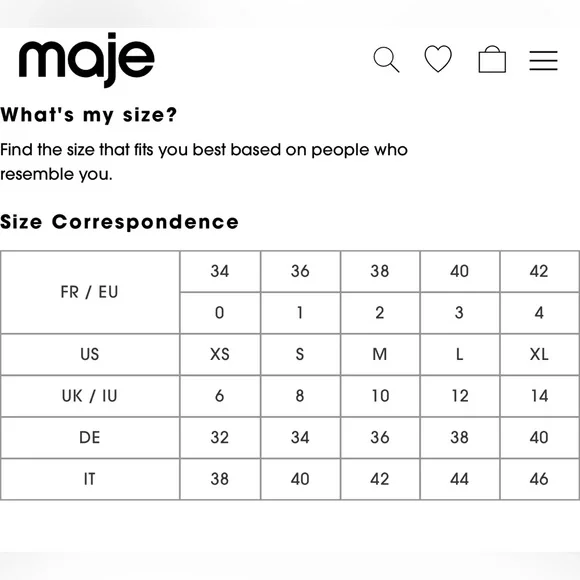580x580 pixels.
Task: Click the maje logo
Action: [87, 60]
